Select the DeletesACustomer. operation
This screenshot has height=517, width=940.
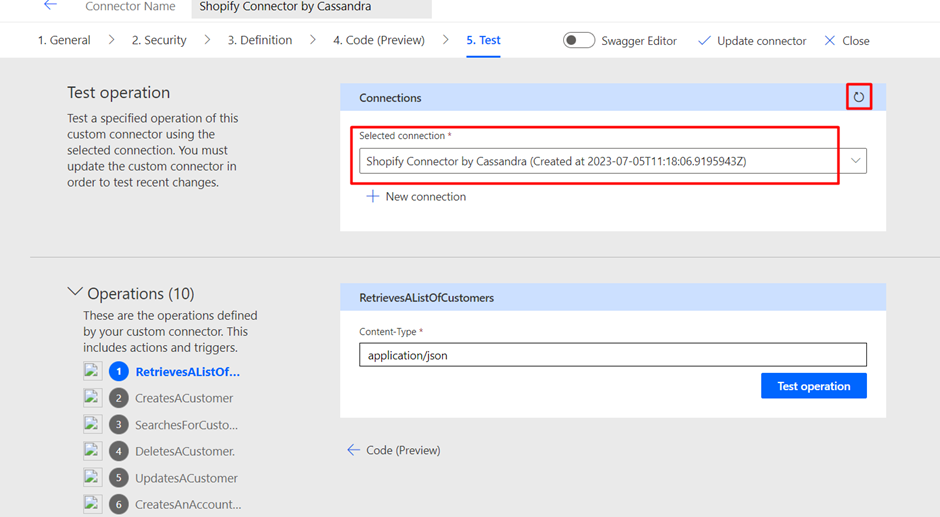(x=185, y=451)
